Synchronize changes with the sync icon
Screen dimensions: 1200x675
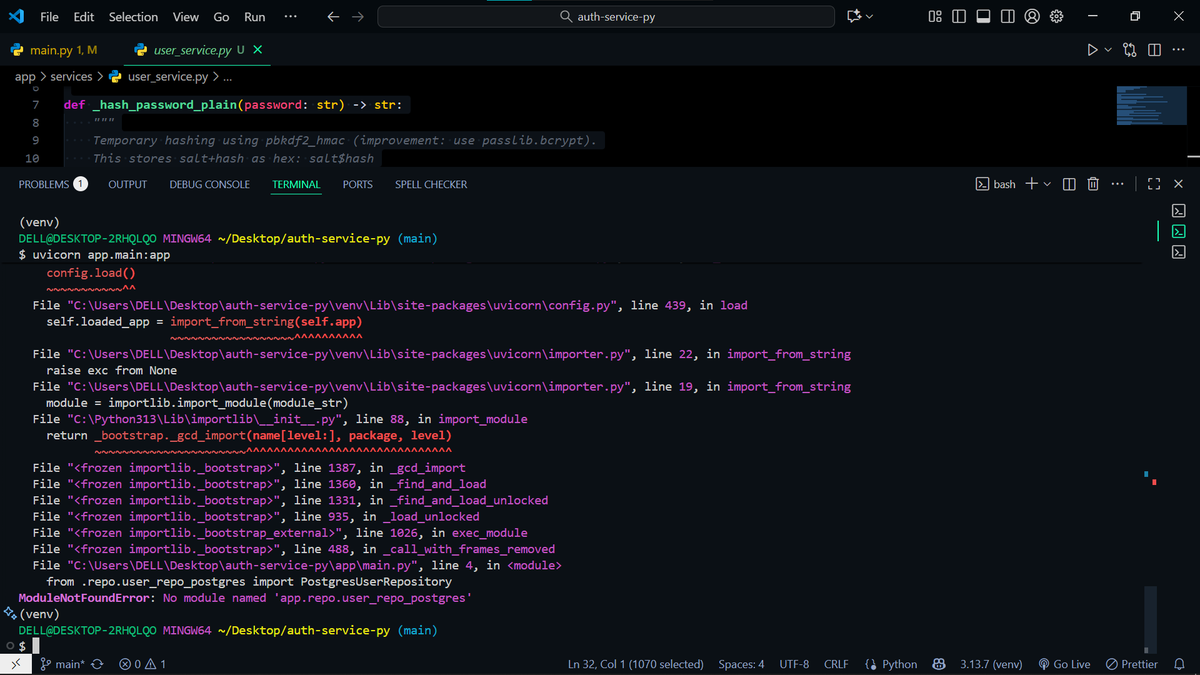tap(97, 664)
